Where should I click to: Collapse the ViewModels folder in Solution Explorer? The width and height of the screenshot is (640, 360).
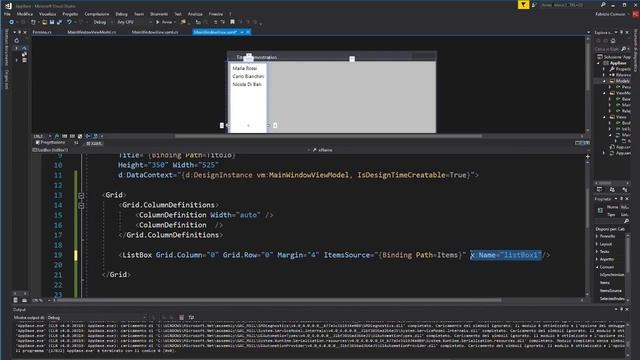(605, 93)
